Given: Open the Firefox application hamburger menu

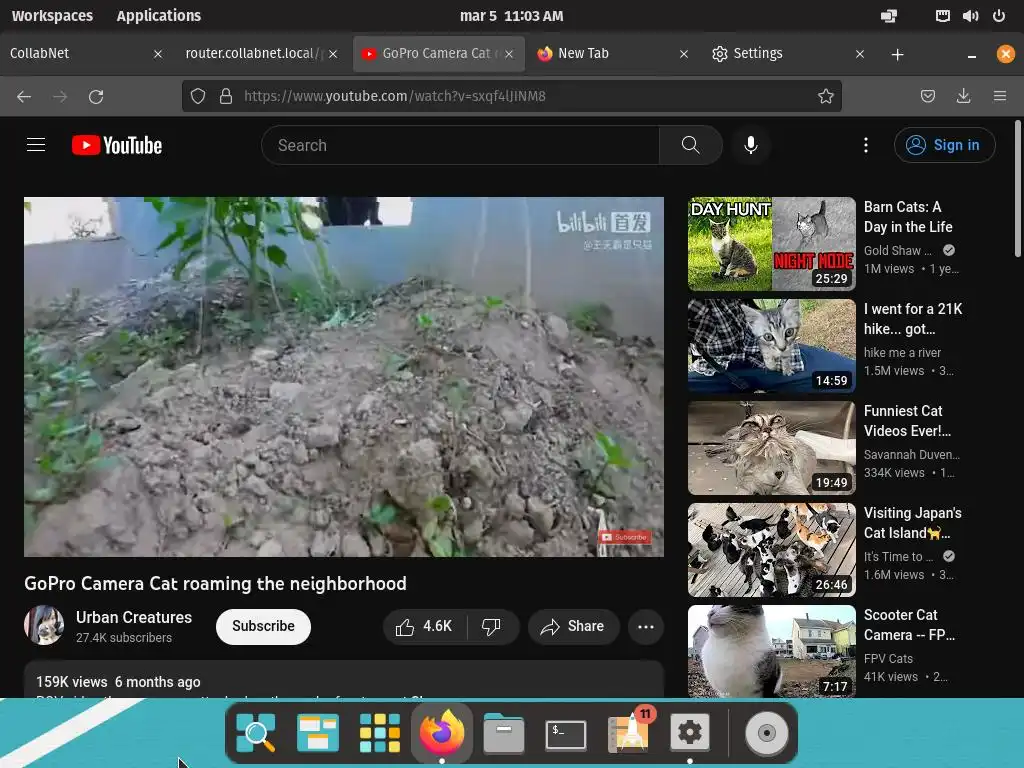Looking at the screenshot, I should coord(1000,97).
